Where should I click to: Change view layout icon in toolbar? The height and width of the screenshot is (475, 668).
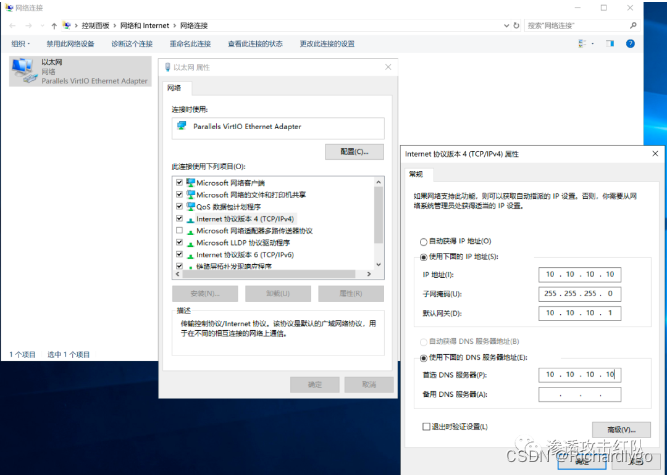[x=582, y=43]
